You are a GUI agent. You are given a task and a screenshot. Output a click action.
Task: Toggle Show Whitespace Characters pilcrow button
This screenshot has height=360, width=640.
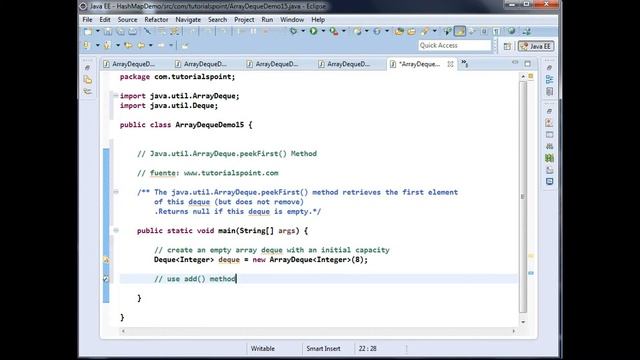pos(496,31)
